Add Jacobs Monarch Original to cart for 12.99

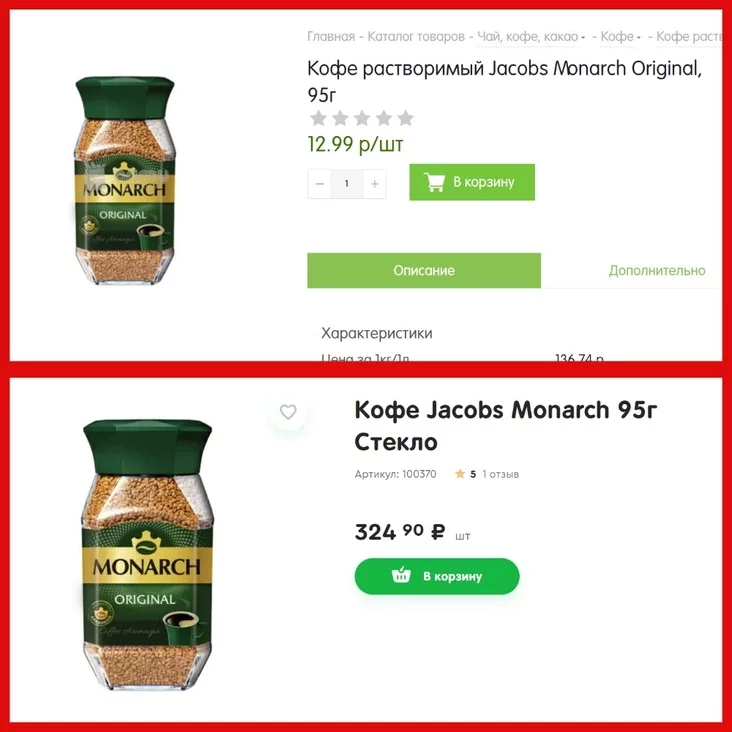(x=472, y=182)
